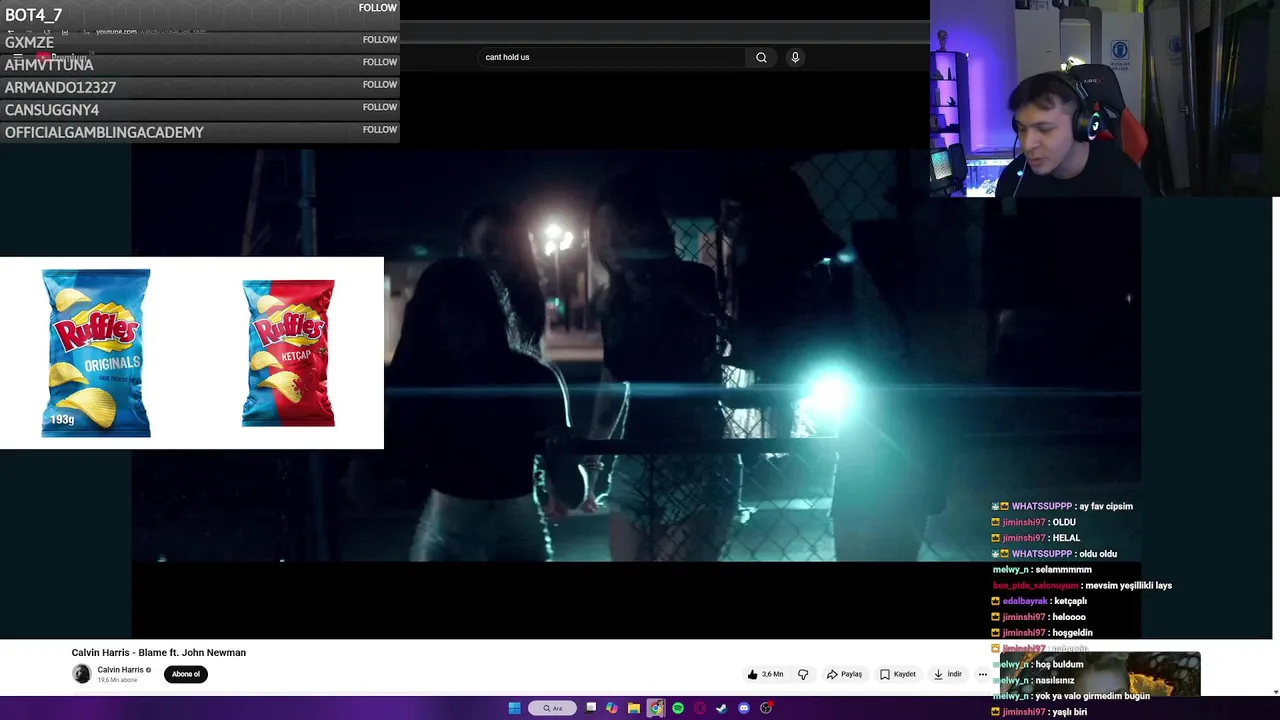This screenshot has width=1280, height=720.
Task: Click the streamer webcam feed
Action: (x=1105, y=98)
